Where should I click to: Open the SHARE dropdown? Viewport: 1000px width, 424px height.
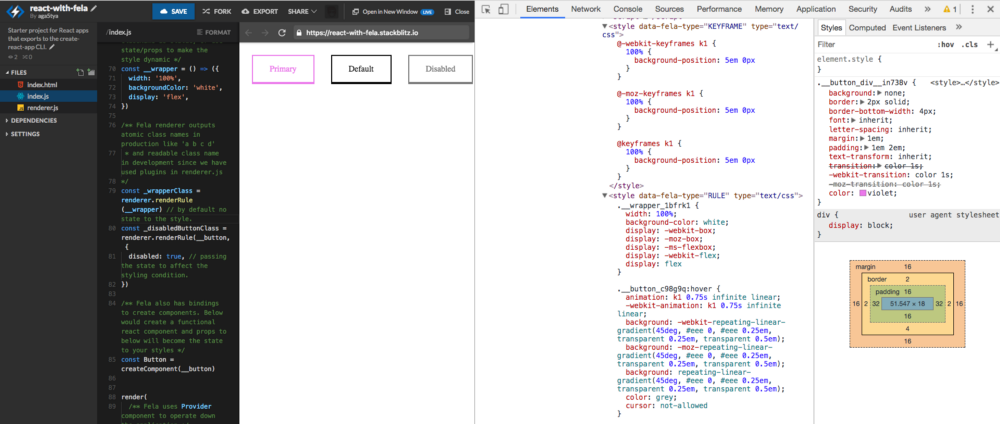coord(302,11)
